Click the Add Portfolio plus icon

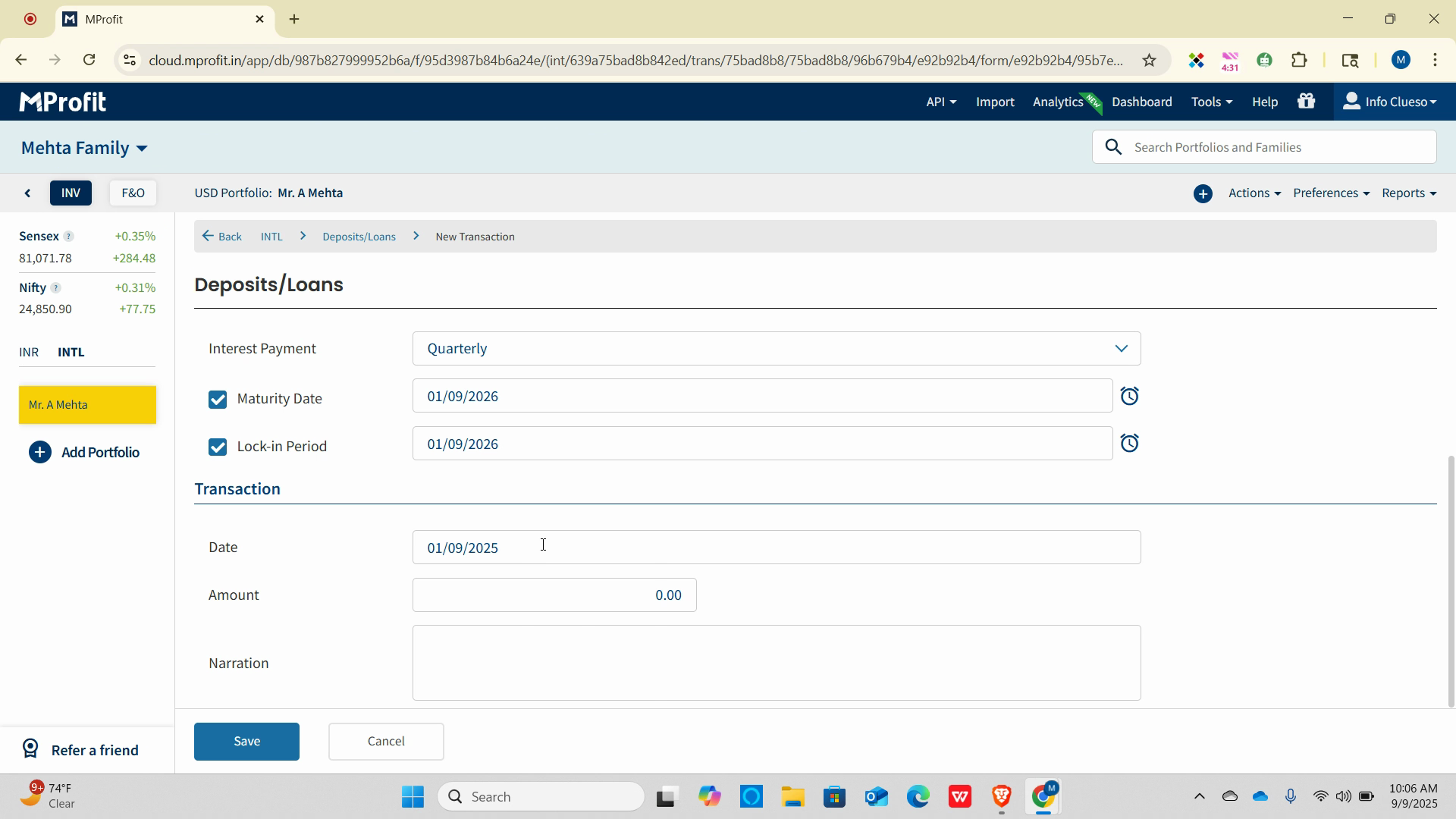[40, 452]
